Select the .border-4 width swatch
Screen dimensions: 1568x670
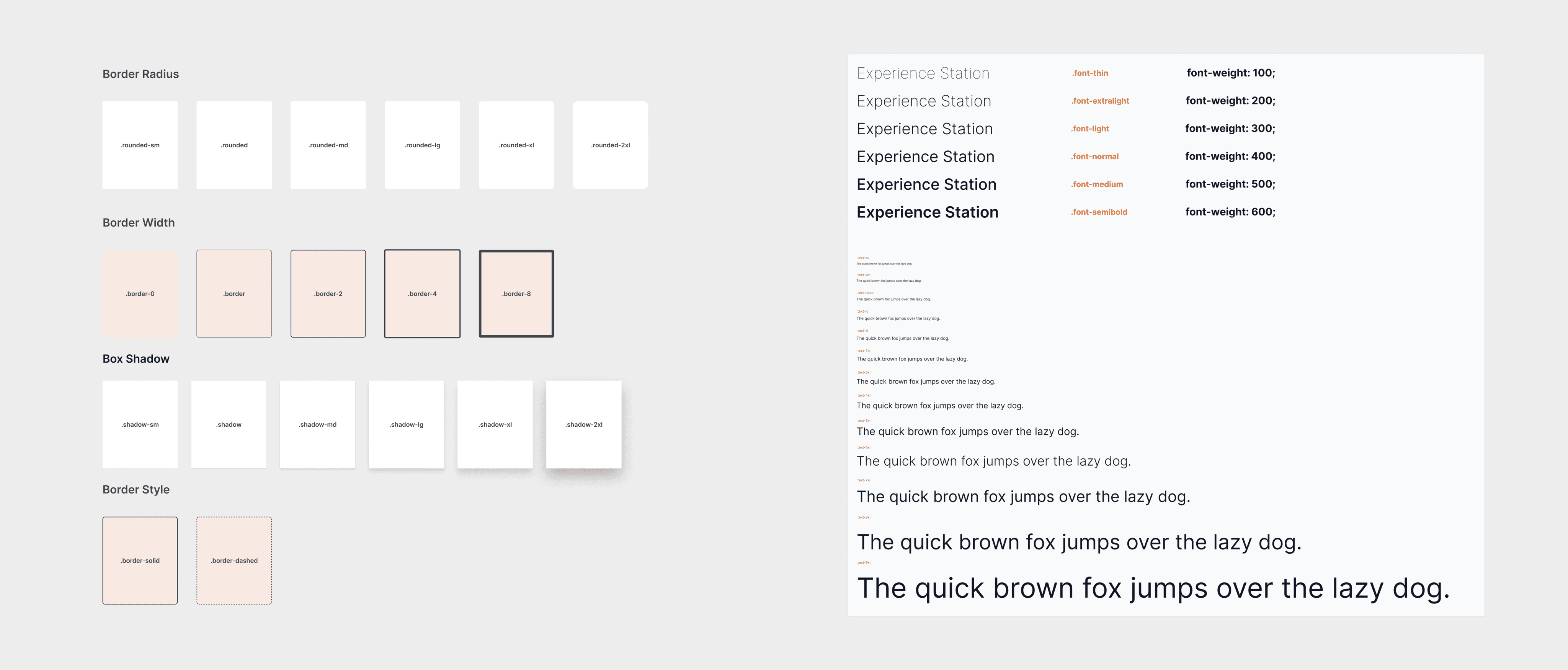pyautogui.click(x=422, y=293)
